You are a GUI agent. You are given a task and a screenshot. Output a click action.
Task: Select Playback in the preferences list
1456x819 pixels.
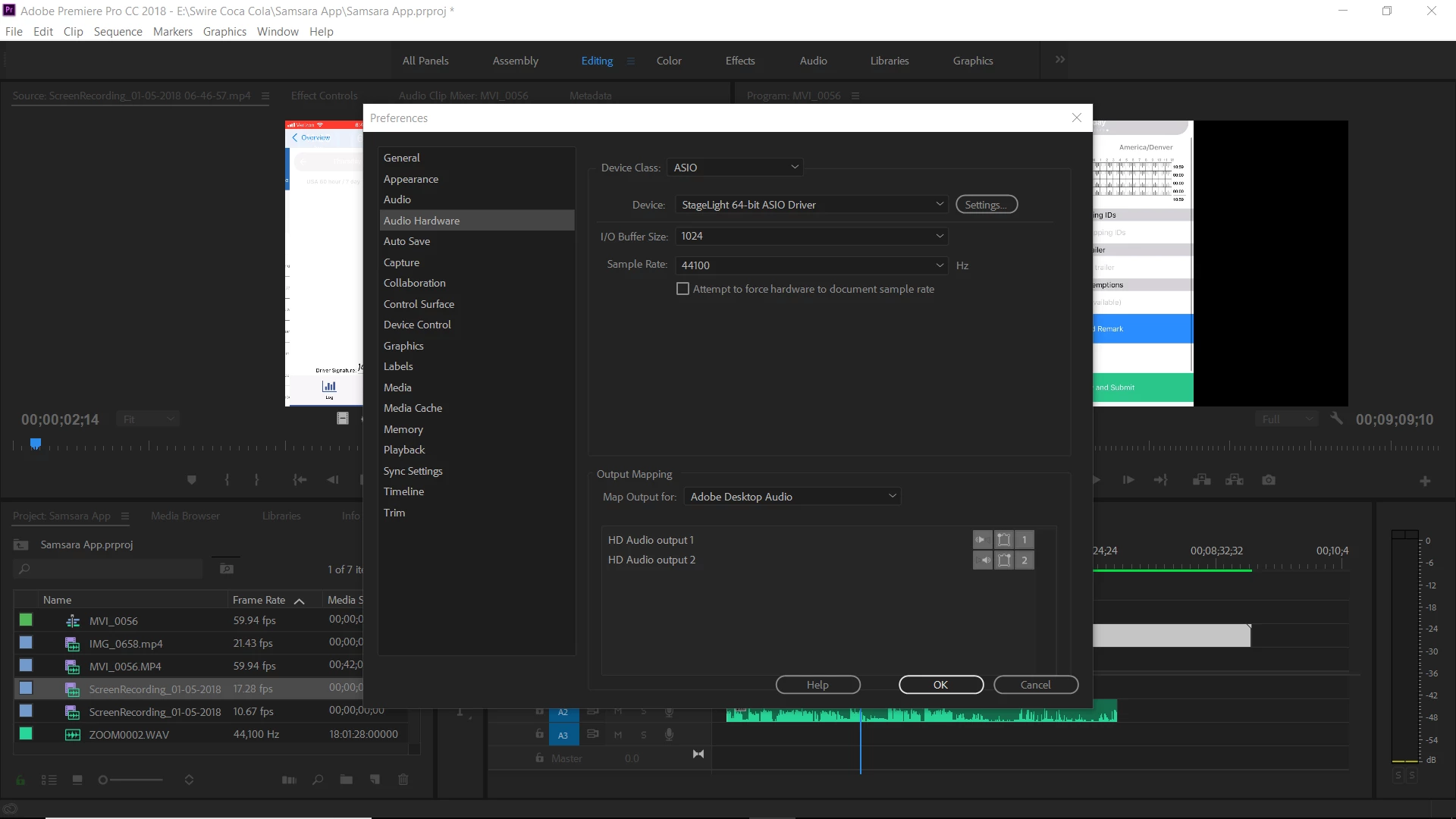(x=404, y=450)
